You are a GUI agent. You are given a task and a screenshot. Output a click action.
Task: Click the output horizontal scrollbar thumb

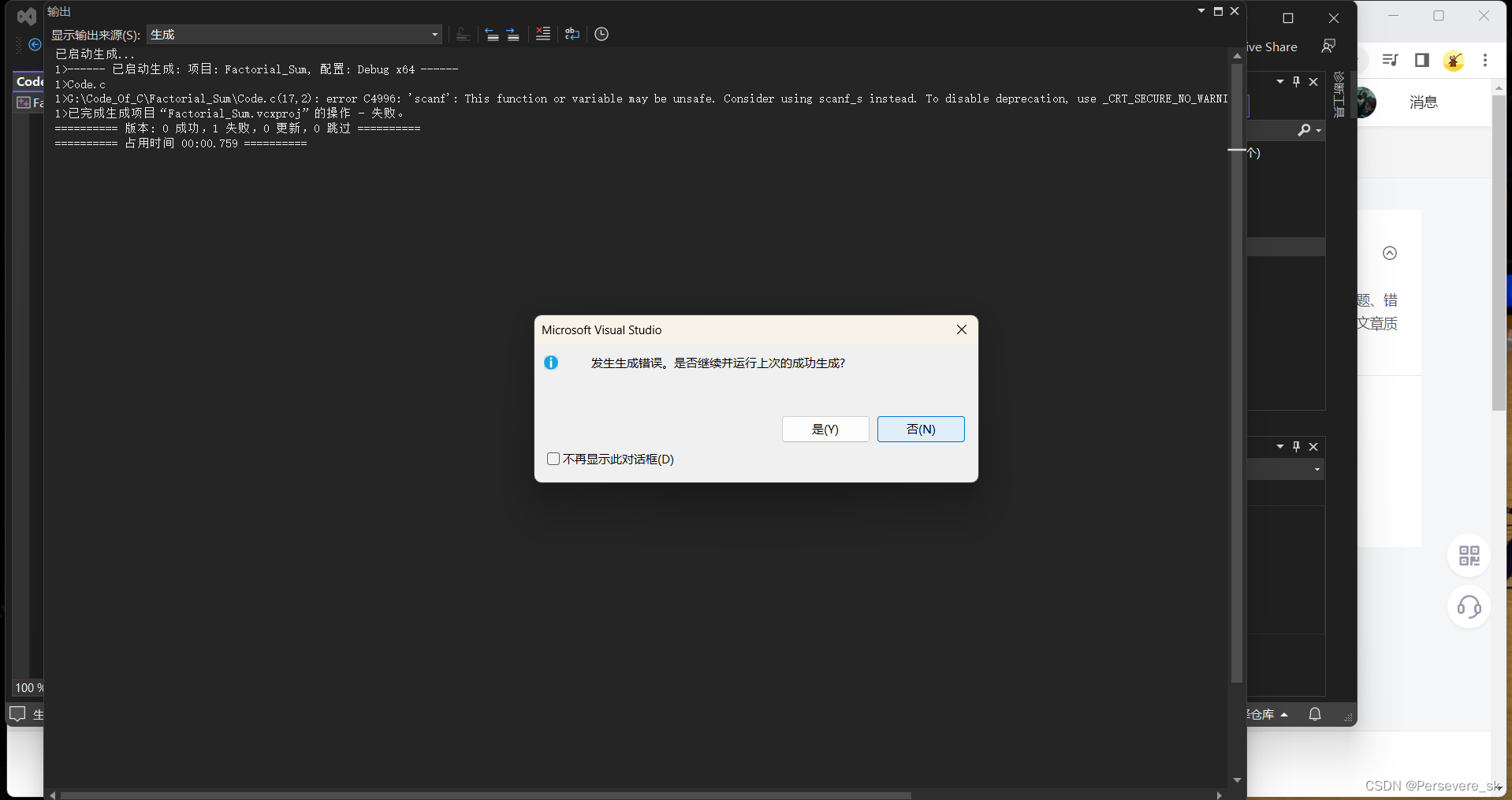[486, 795]
